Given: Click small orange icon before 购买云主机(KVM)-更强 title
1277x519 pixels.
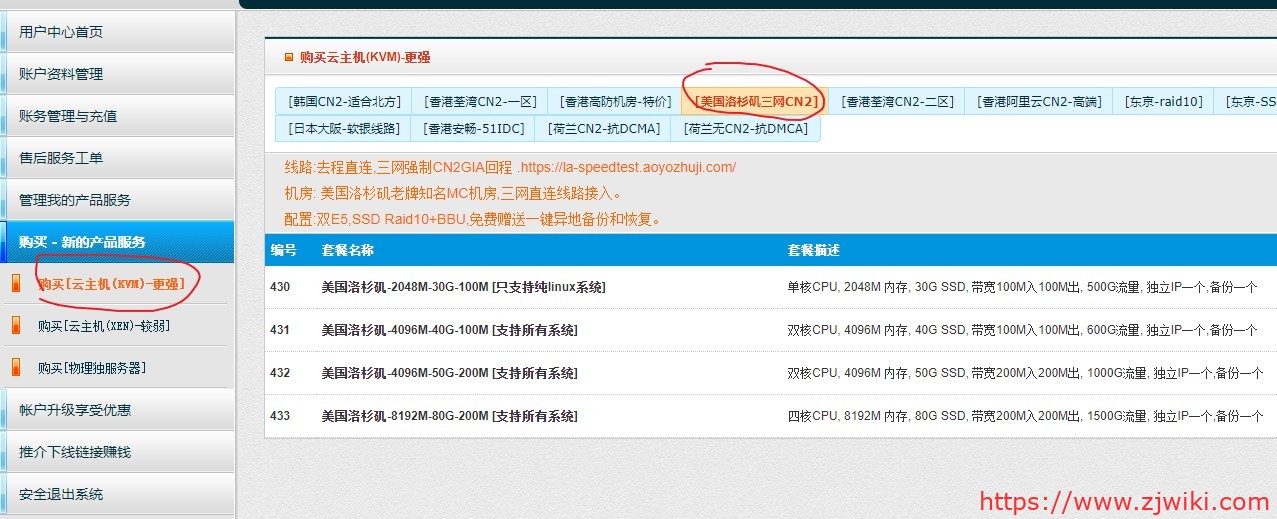Looking at the screenshot, I should tap(289, 58).
